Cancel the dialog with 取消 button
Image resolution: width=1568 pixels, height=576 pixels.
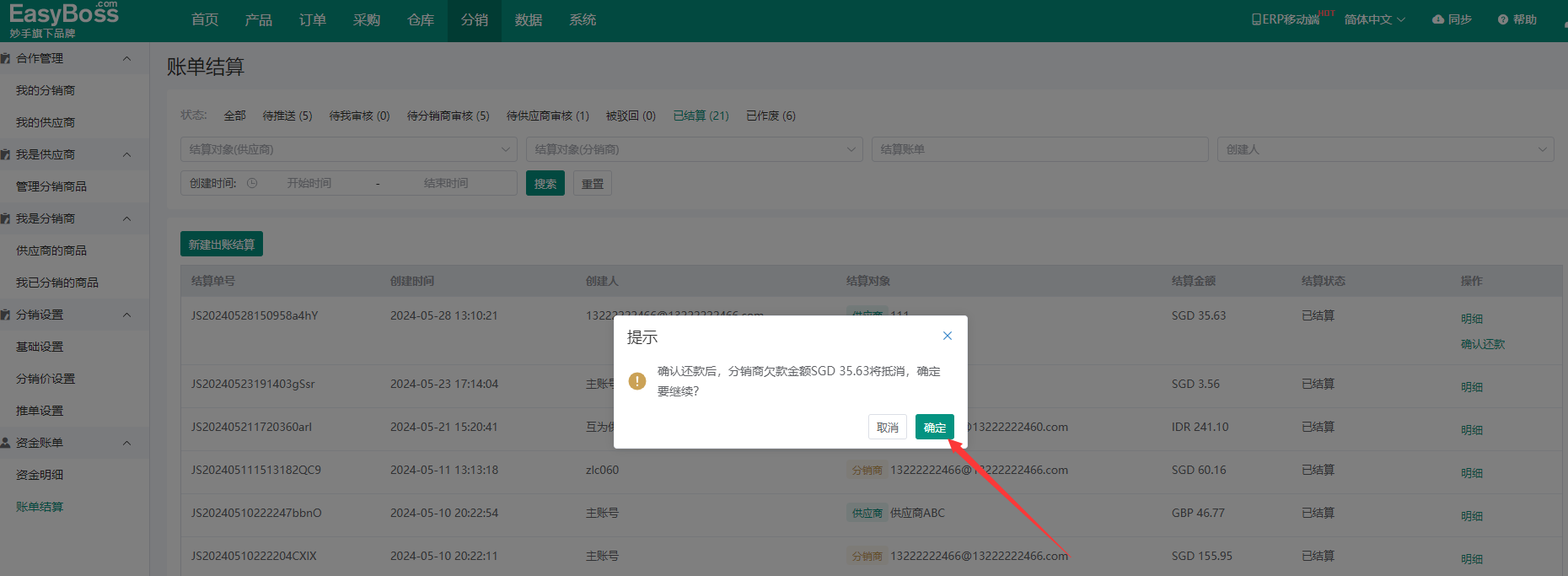[887, 428]
